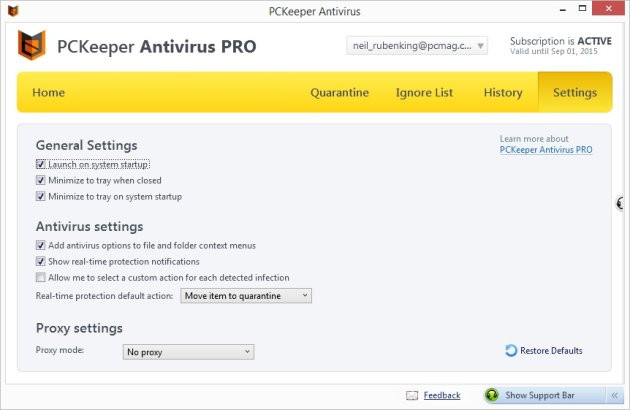Screen dimensions: 630x410
Task: Click the General Settings heading
Action: 87,145
